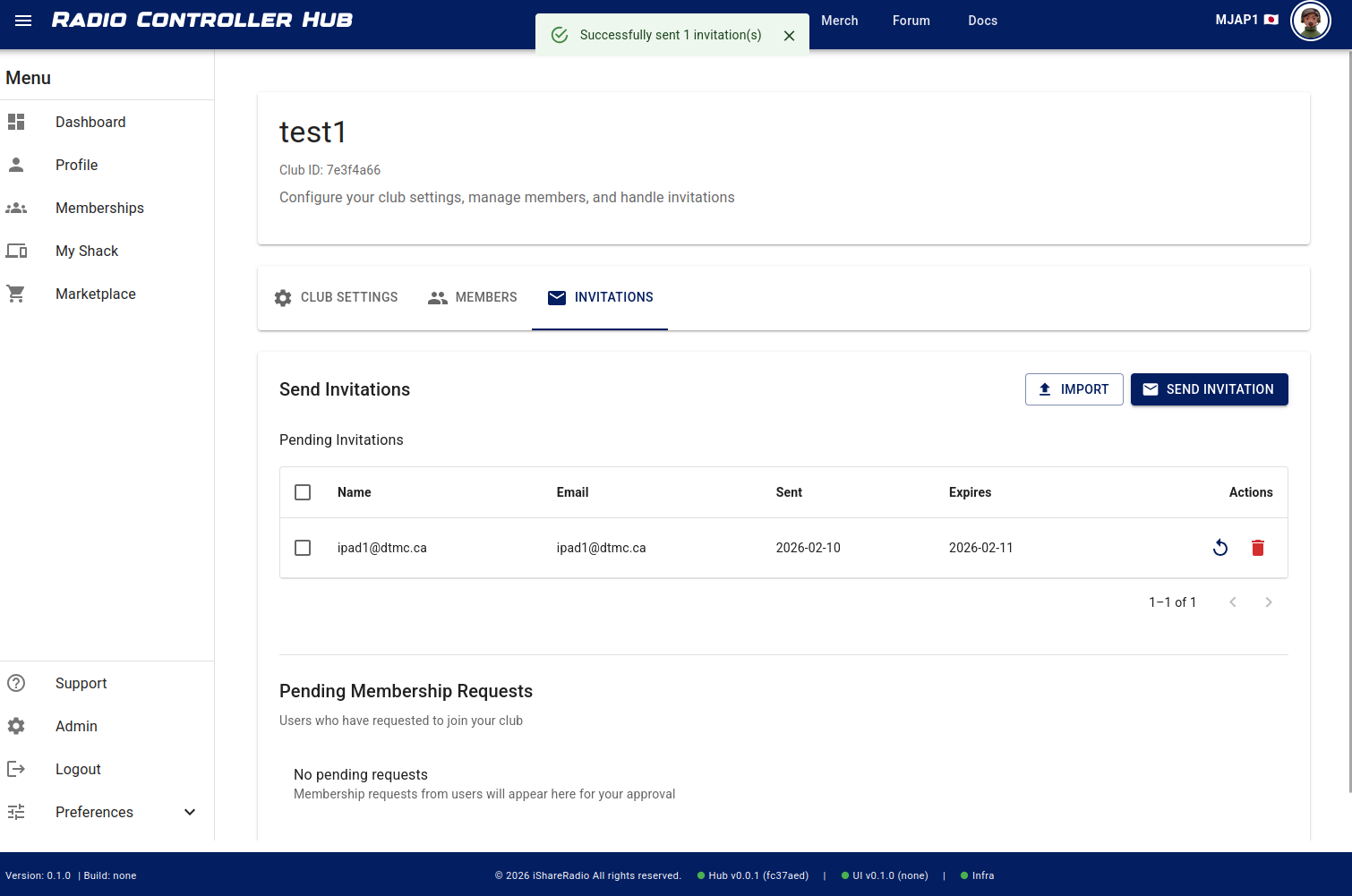Click the Import button
Image resolution: width=1352 pixels, height=896 pixels.
click(x=1074, y=389)
